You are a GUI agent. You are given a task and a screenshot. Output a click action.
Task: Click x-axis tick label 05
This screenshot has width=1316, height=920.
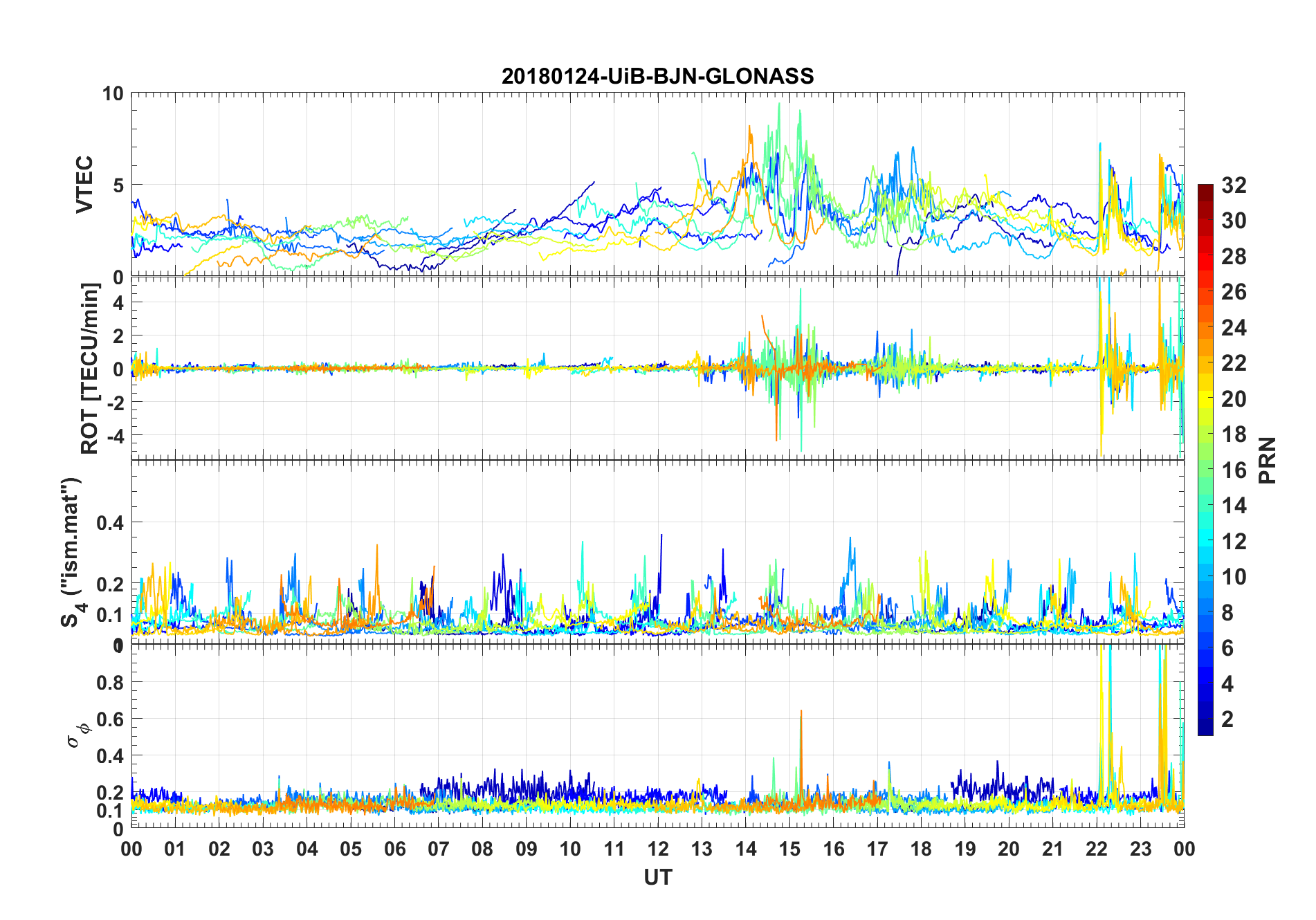351,849
